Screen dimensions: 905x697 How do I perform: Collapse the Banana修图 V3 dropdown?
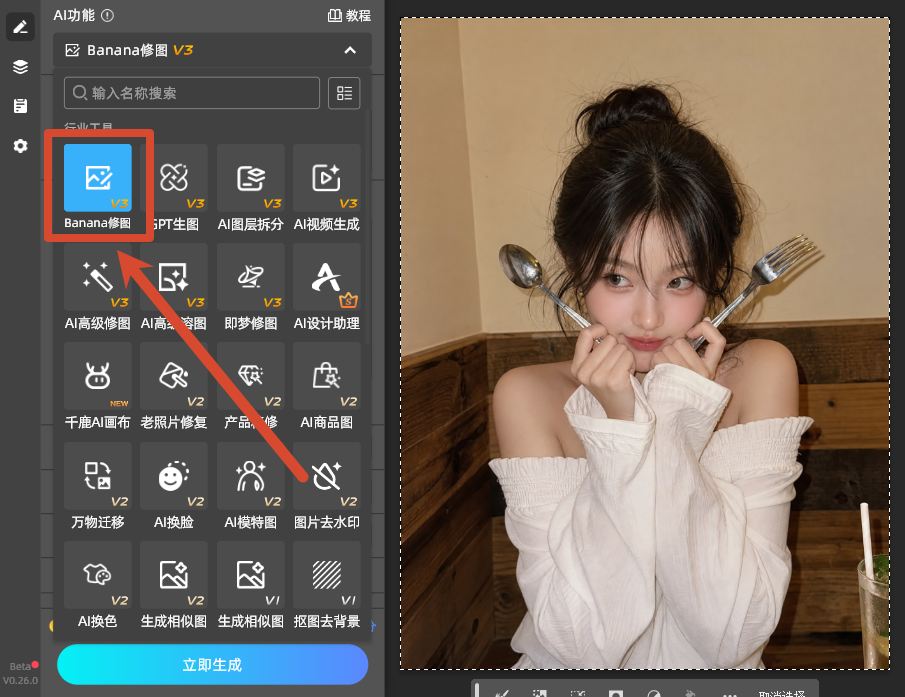tap(350, 50)
